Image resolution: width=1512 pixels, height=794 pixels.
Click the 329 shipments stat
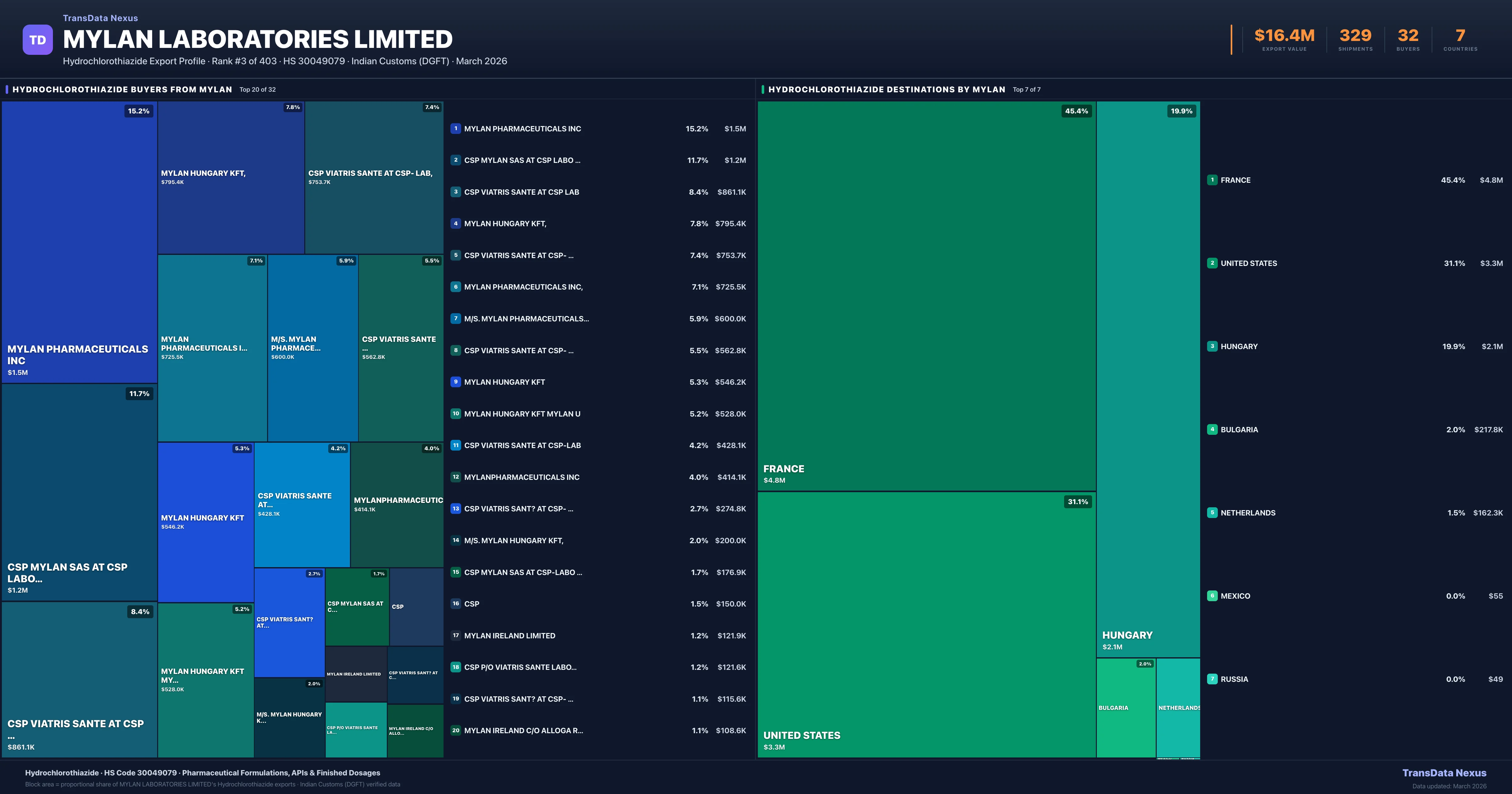coord(1355,39)
